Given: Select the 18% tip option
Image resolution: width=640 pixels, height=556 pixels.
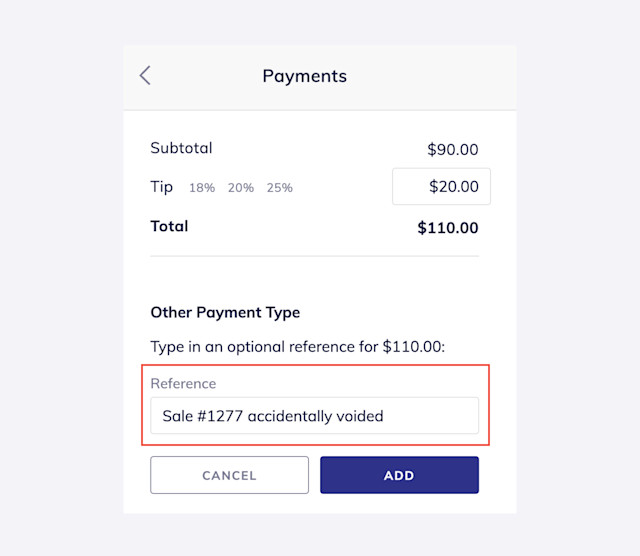Looking at the screenshot, I should (202, 188).
